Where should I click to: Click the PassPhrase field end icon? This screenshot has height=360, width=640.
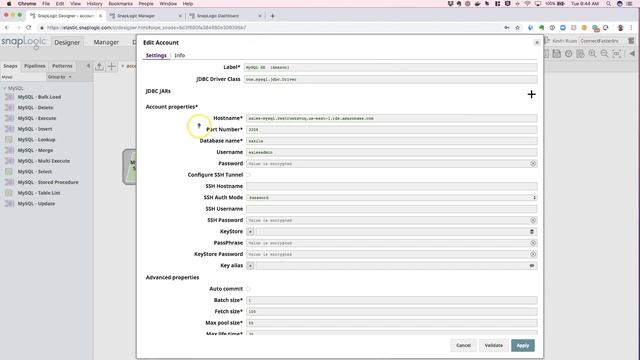[x=533, y=243]
